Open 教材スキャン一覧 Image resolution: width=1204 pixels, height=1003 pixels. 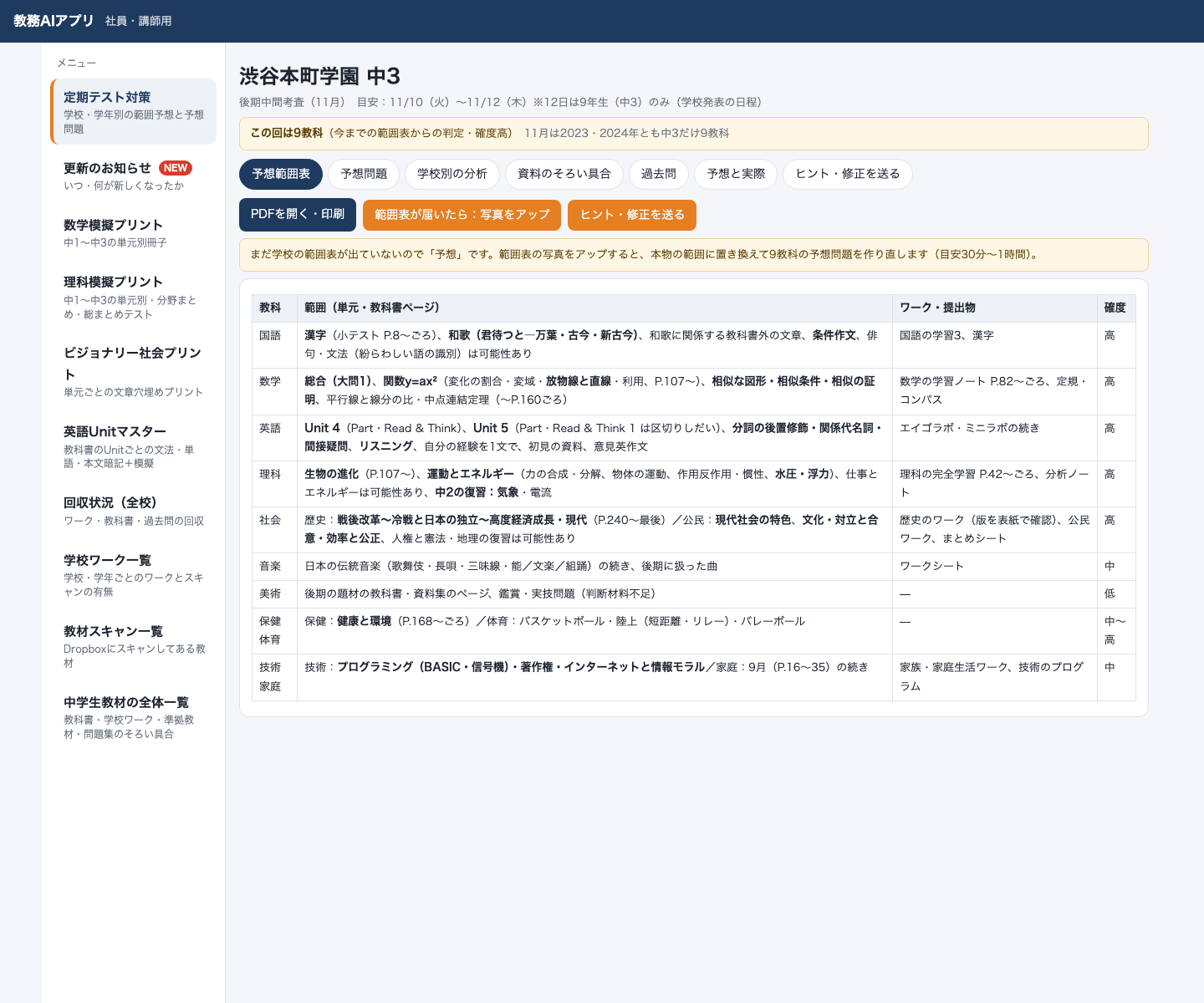(134, 646)
